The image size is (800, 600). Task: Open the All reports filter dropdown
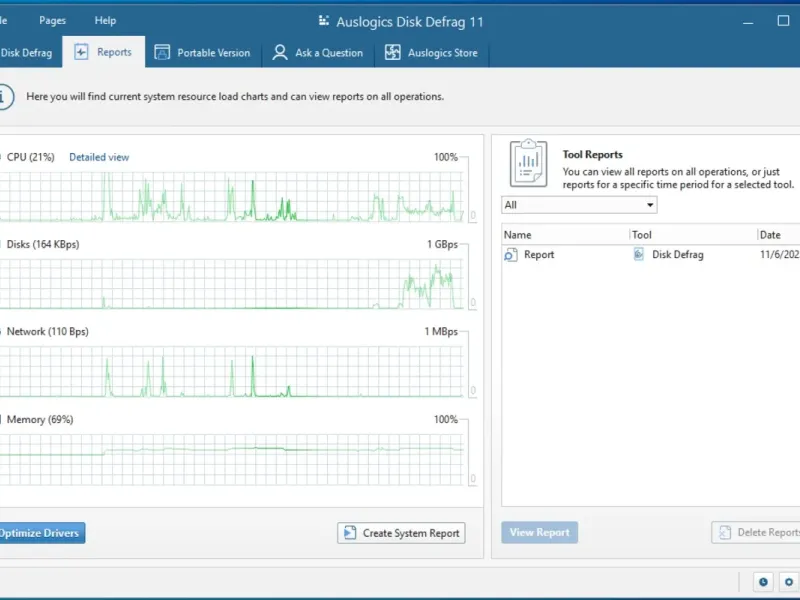(x=579, y=205)
